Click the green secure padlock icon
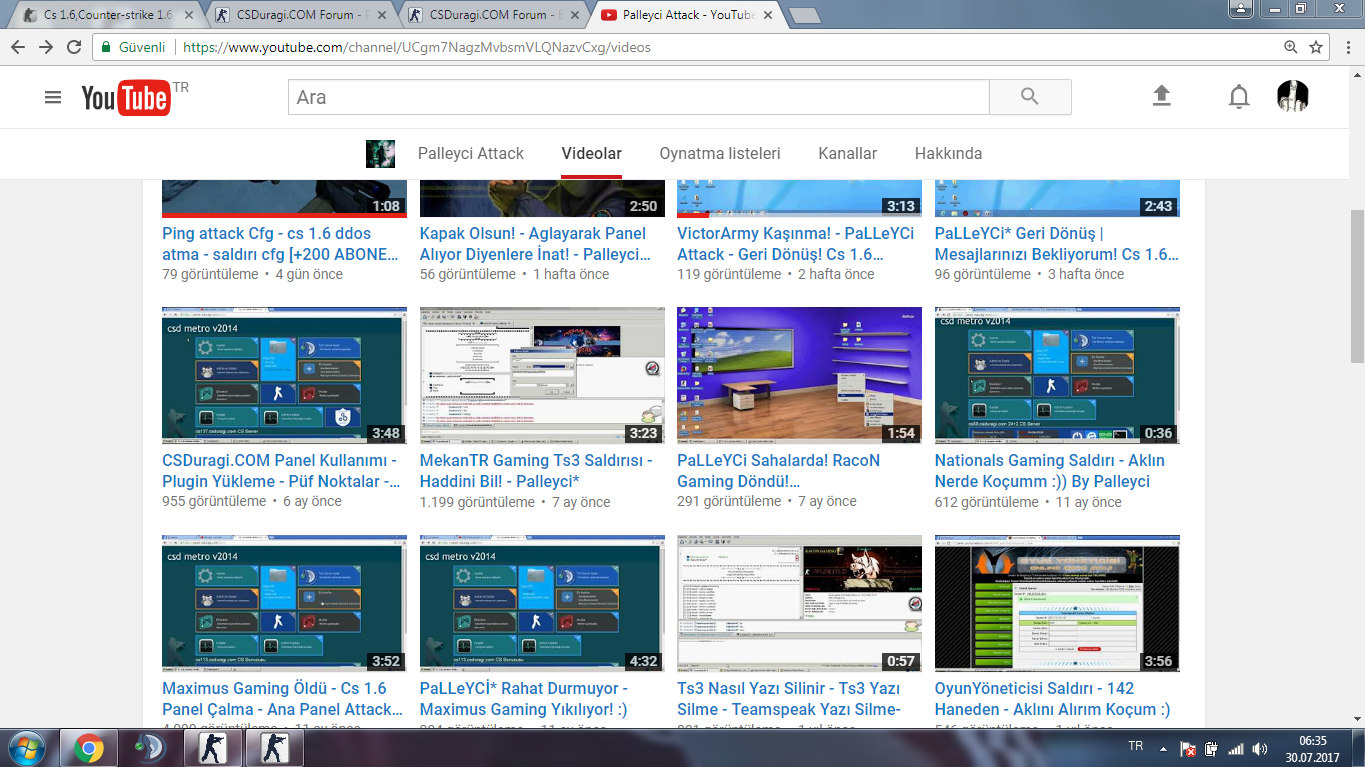1365x767 pixels. coord(106,47)
